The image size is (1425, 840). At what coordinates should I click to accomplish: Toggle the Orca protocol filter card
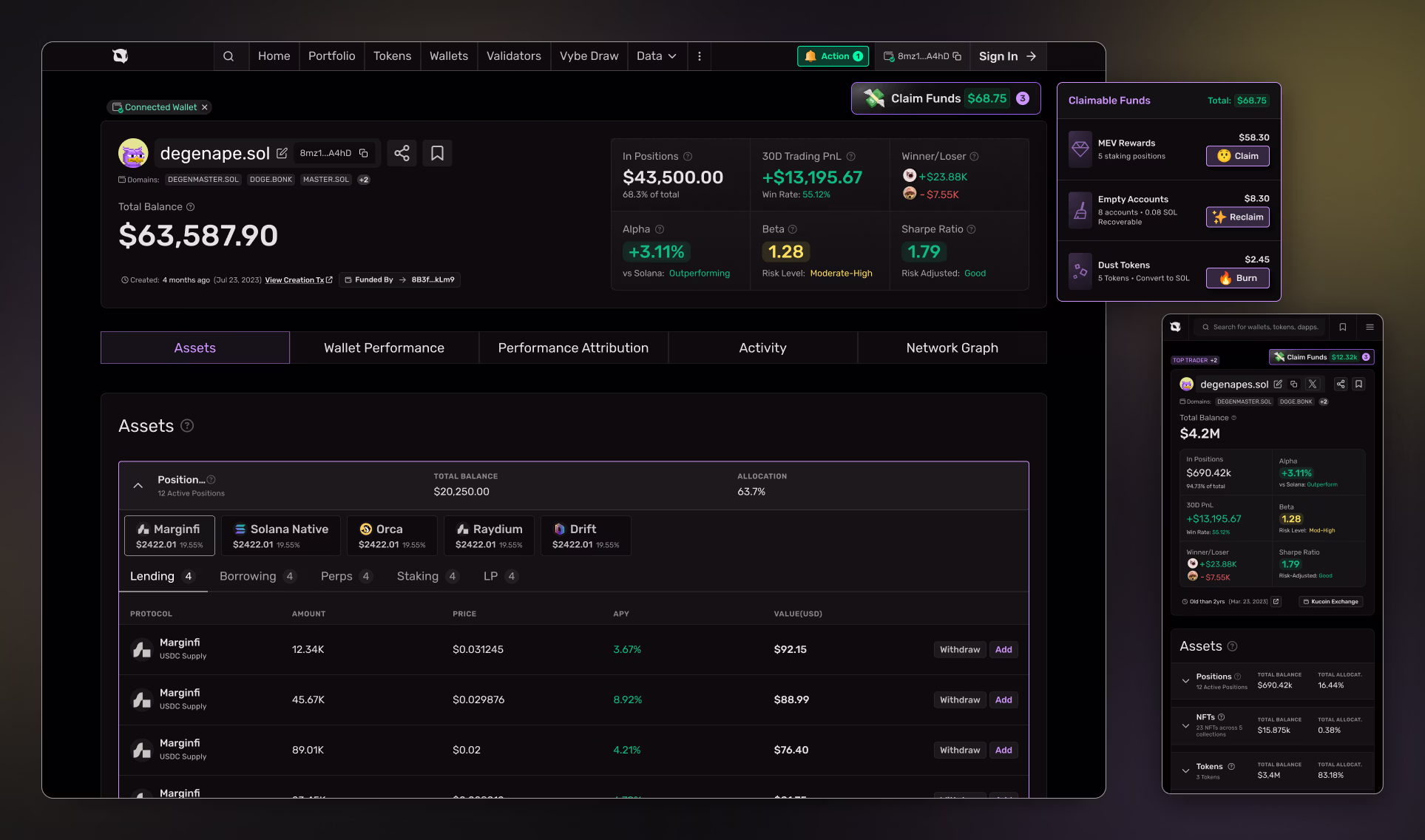click(x=391, y=535)
